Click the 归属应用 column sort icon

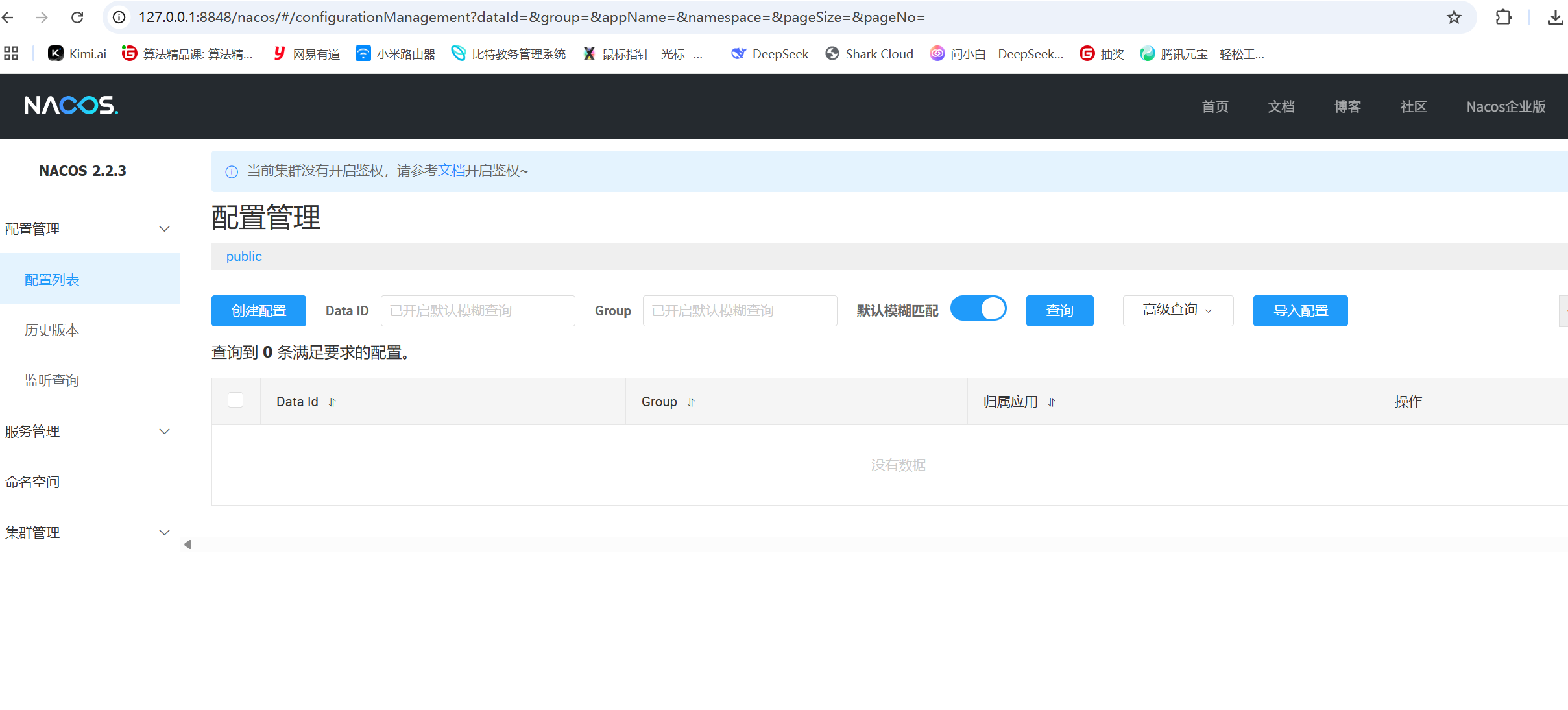(x=1052, y=402)
